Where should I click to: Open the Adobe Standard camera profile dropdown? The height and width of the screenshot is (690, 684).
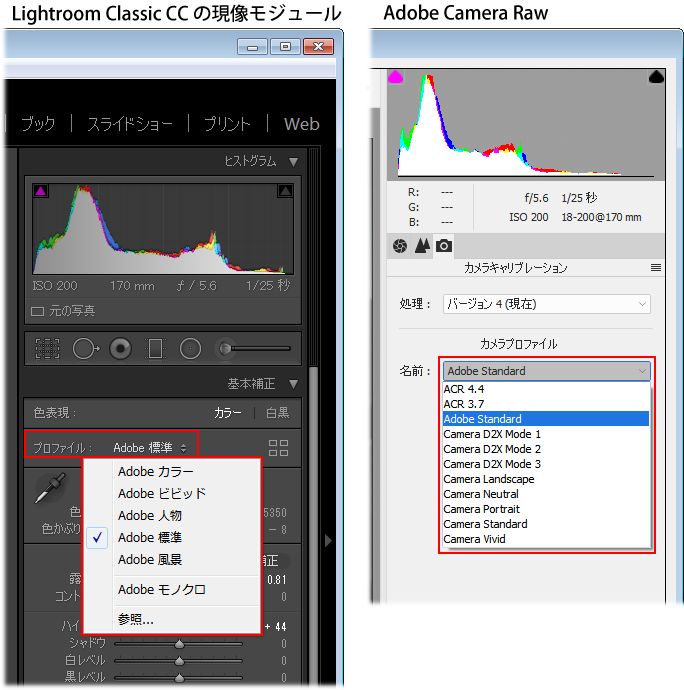(546, 371)
